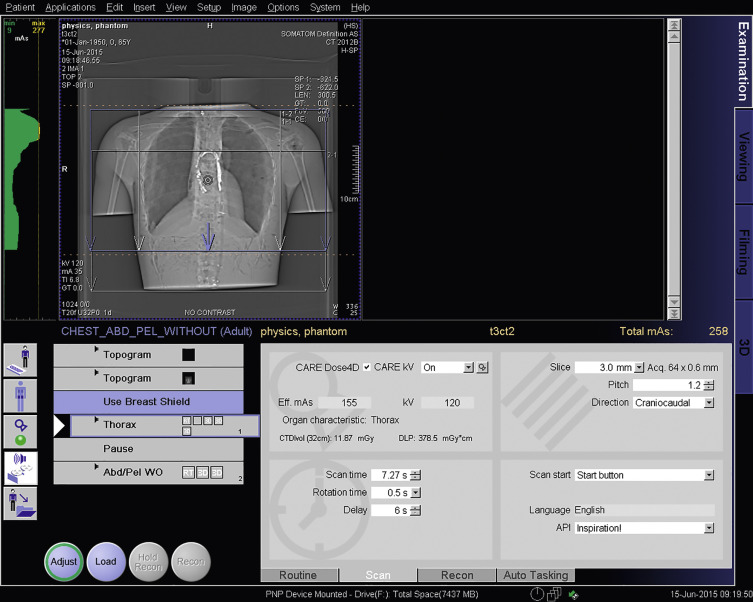Open the CARE kV dropdown
The width and height of the screenshot is (753, 602).
click(x=468, y=368)
